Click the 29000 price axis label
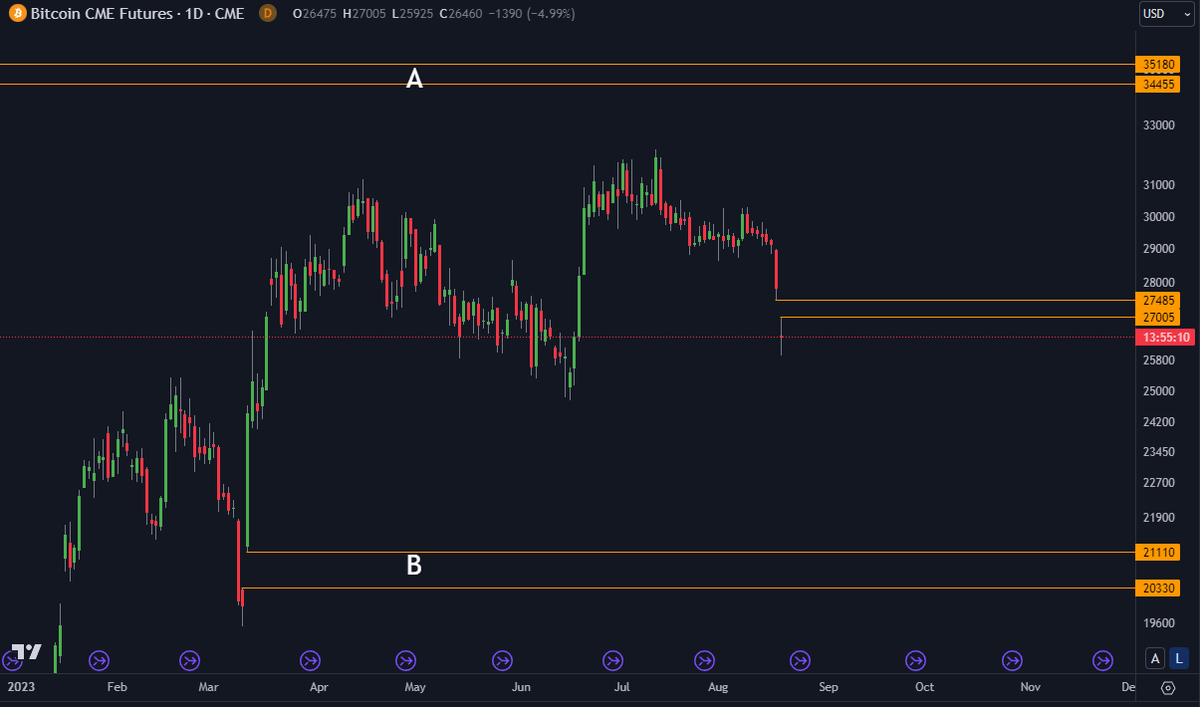Image resolution: width=1200 pixels, height=707 pixels. 1159,248
